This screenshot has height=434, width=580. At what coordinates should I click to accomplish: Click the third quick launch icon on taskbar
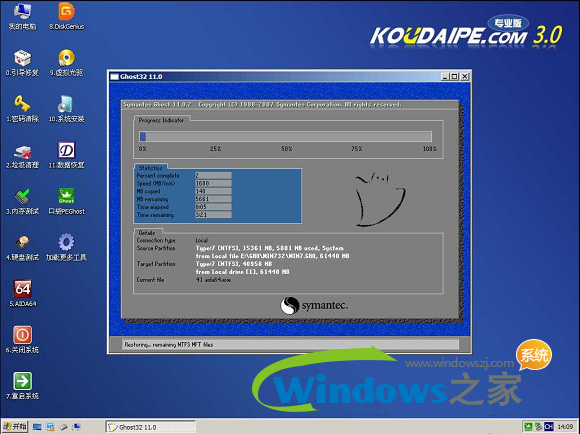pos(64,427)
